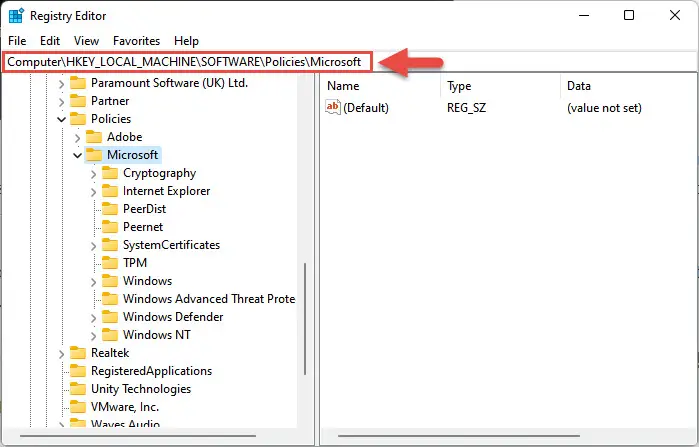
Task: Click the SystemCertificates folder icon
Action: click(x=110, y=245)
